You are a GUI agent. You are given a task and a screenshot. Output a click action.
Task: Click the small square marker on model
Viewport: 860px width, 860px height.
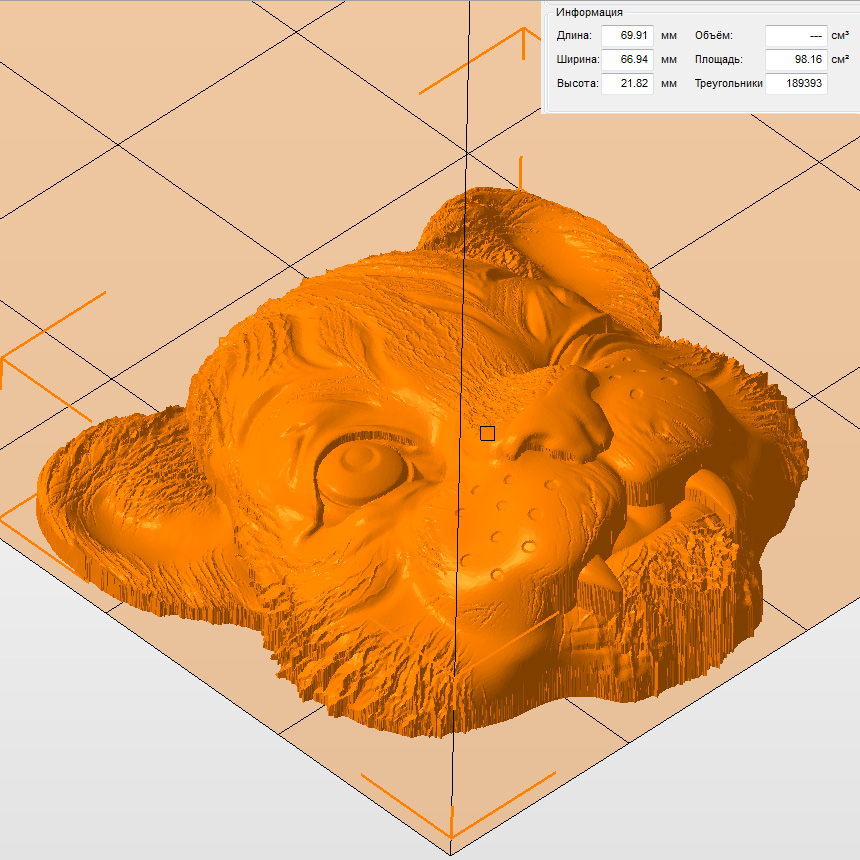pos(487,433)
